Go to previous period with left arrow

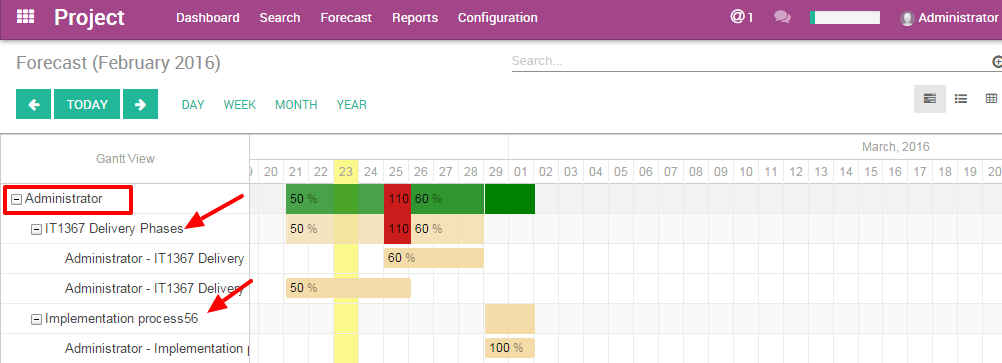[x=33, y=104]
